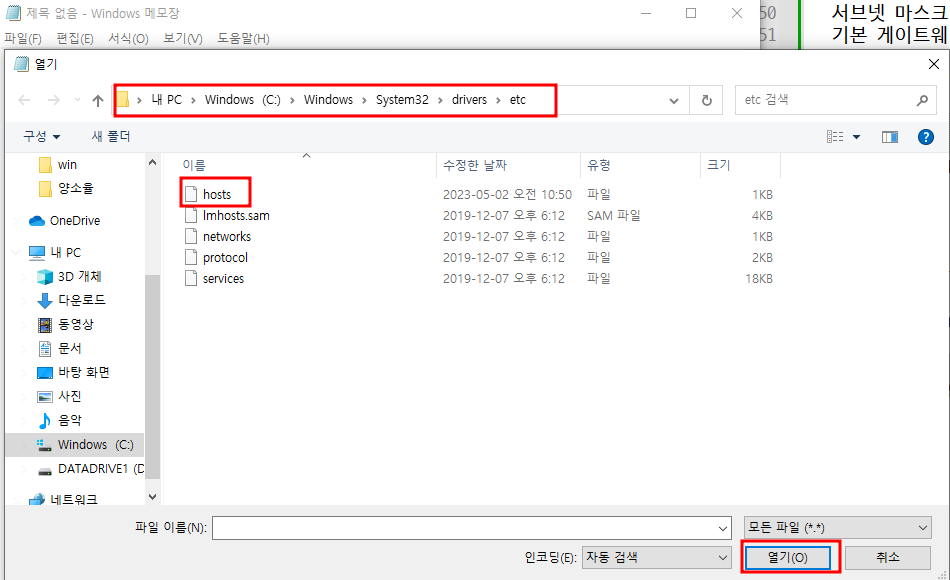Open the Notepad 도움말(H) menu

244,39
